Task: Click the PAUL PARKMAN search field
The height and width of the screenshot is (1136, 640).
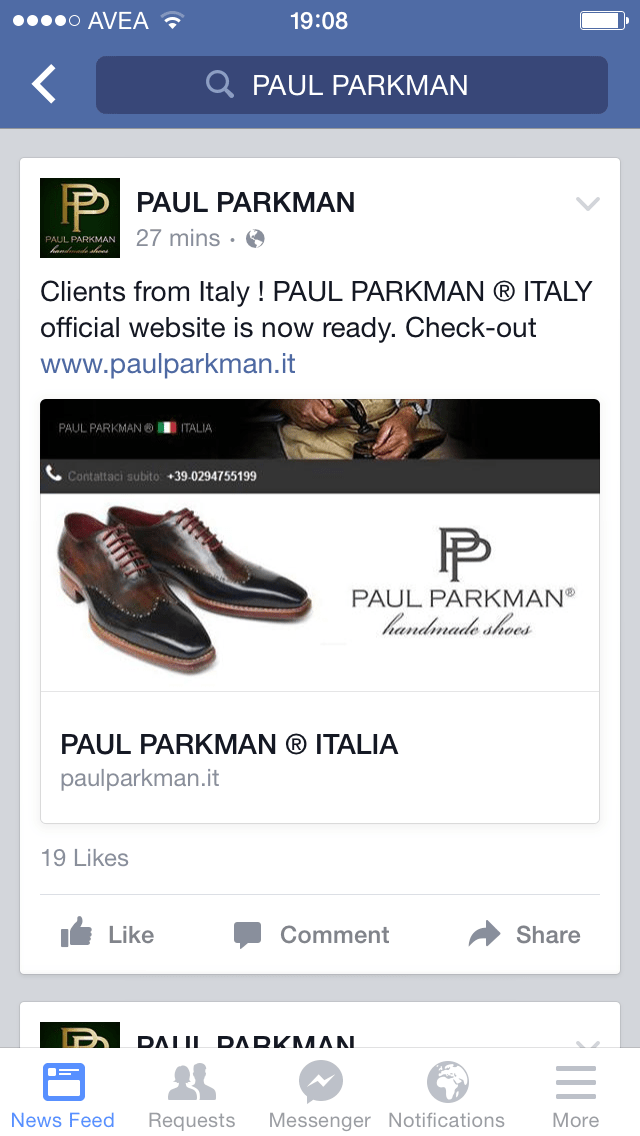Action: click(352, 85)
